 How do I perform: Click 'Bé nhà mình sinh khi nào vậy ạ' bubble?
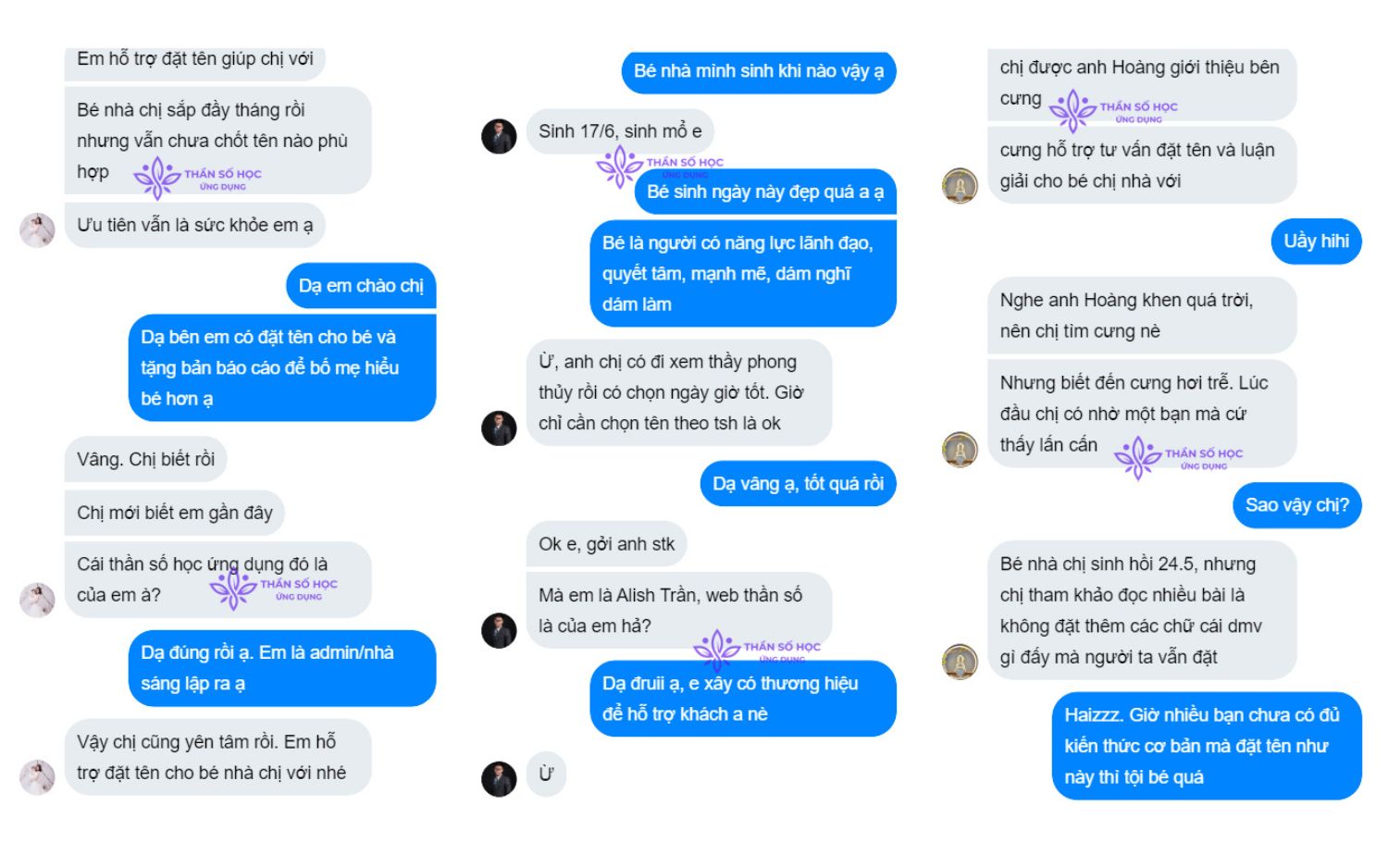pyautogui.click(x=758, y=71)
